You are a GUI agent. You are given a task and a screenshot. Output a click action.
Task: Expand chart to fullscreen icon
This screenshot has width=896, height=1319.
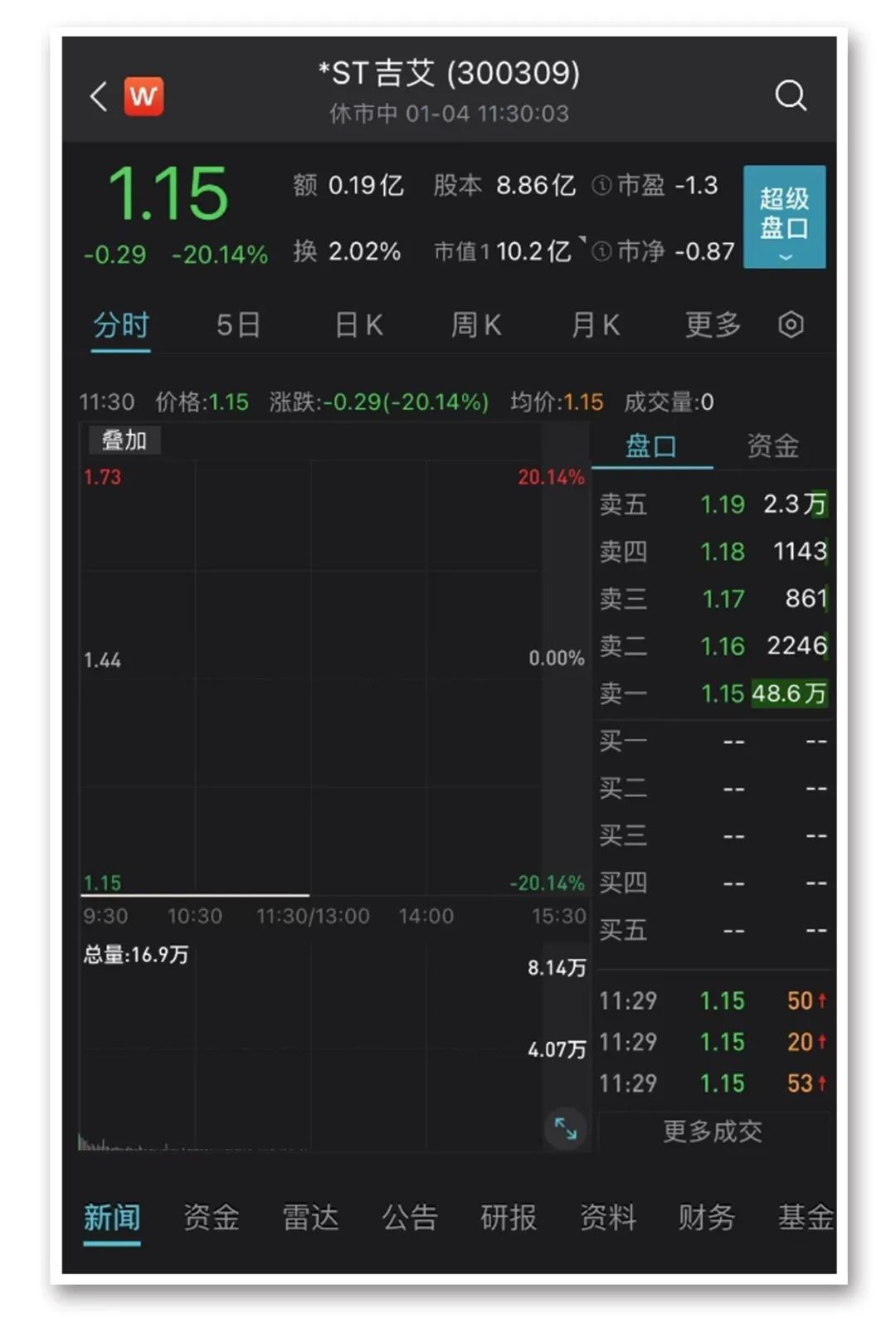click(x=566, y=1128)
